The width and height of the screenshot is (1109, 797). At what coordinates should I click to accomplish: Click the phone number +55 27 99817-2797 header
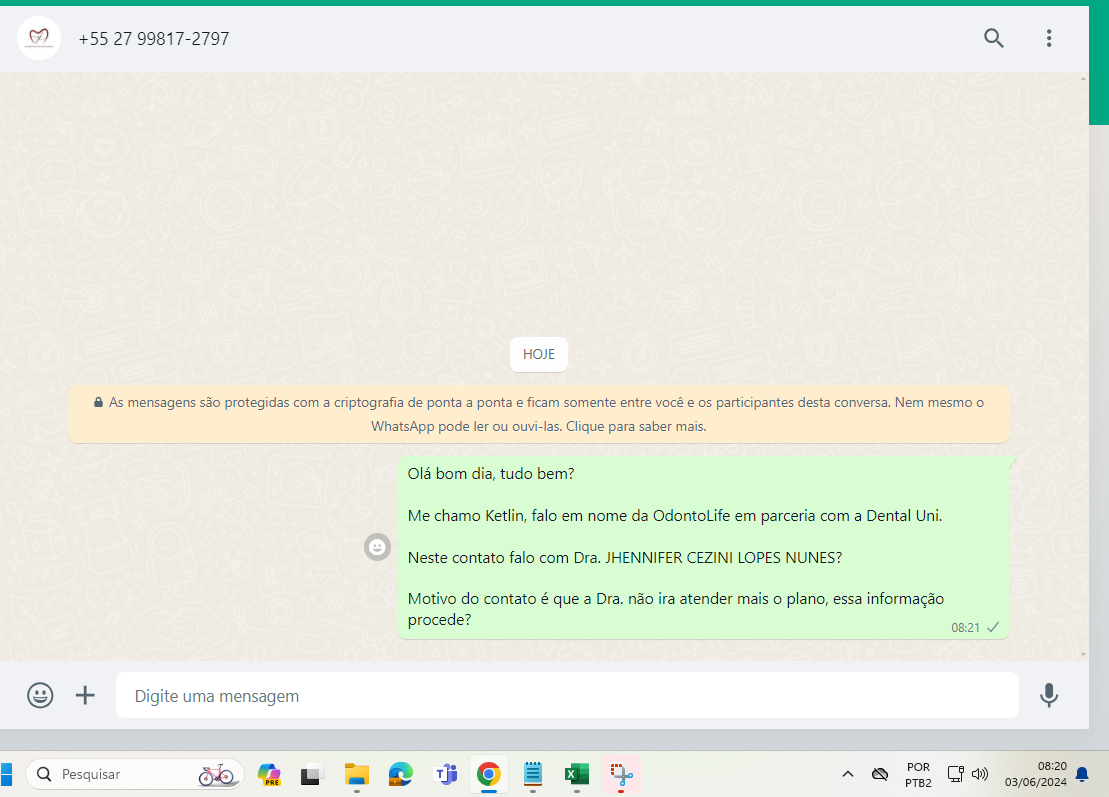click(x=153, y=39)
